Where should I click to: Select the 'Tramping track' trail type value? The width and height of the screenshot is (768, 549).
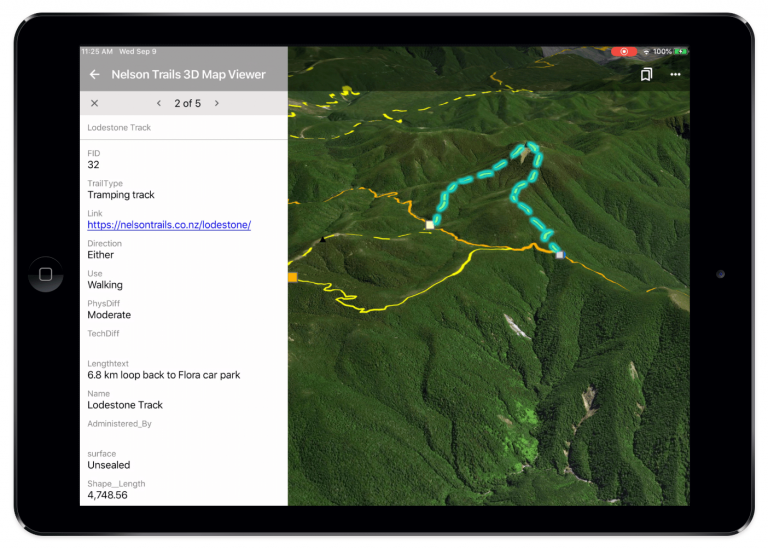(121, 195)
